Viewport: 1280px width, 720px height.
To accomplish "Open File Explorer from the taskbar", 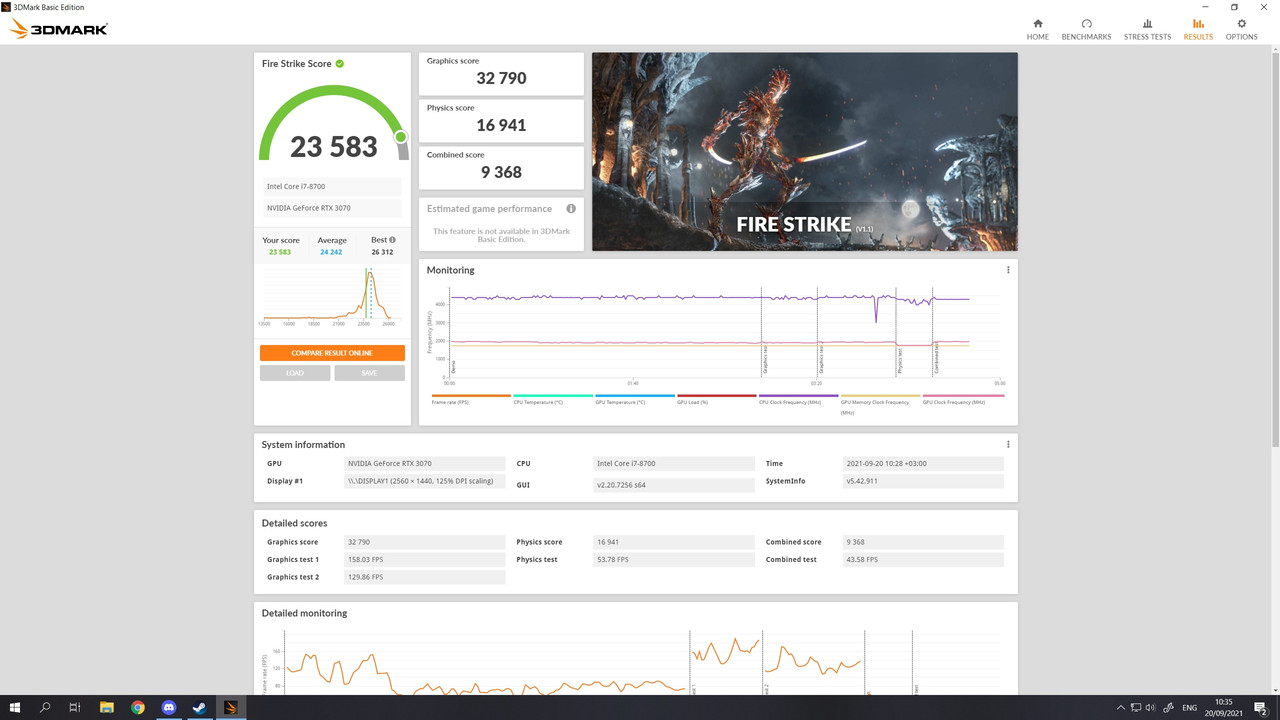I will (107, 707).
